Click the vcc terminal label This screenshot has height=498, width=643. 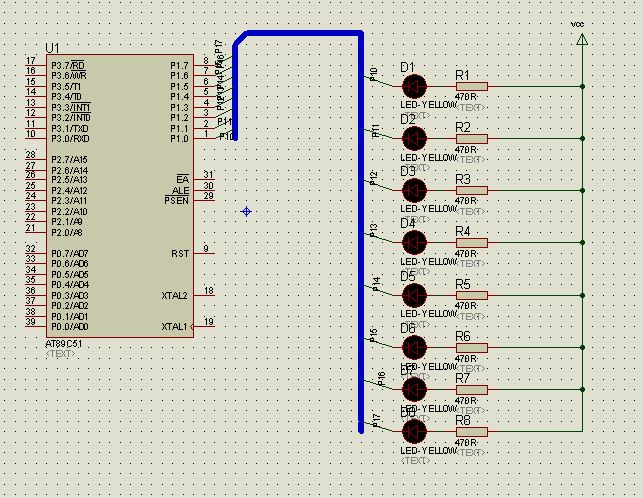click(577, 24)
